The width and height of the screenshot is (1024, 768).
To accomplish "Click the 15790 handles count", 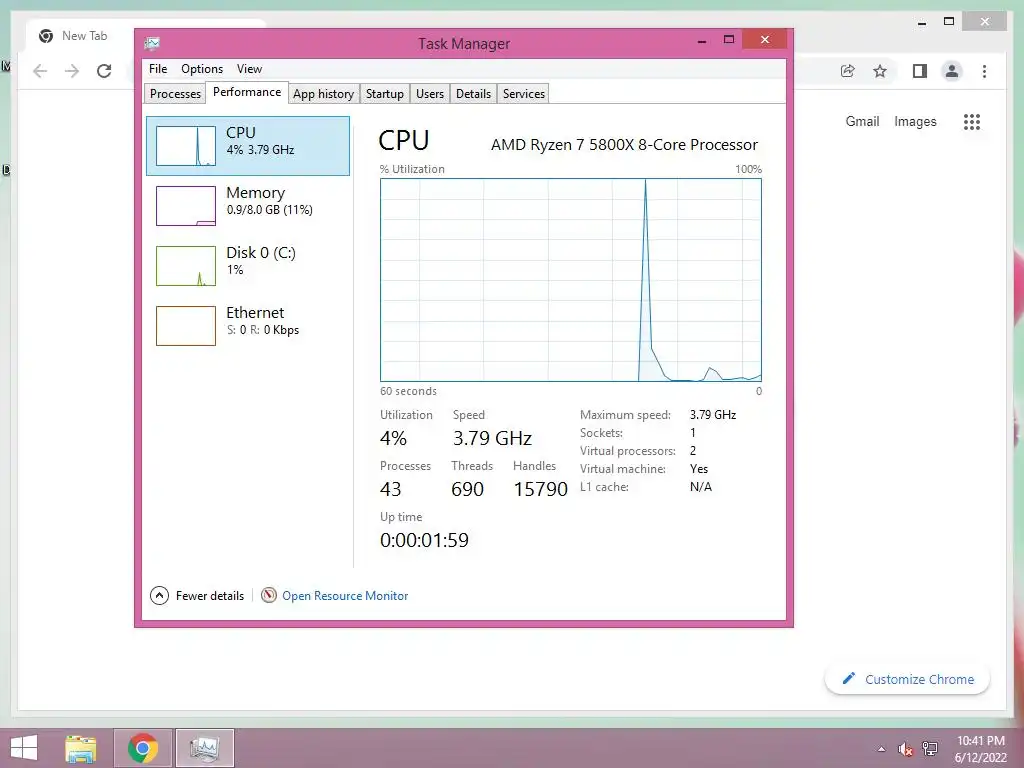I will pyautogui.click(x=540, y=489).
